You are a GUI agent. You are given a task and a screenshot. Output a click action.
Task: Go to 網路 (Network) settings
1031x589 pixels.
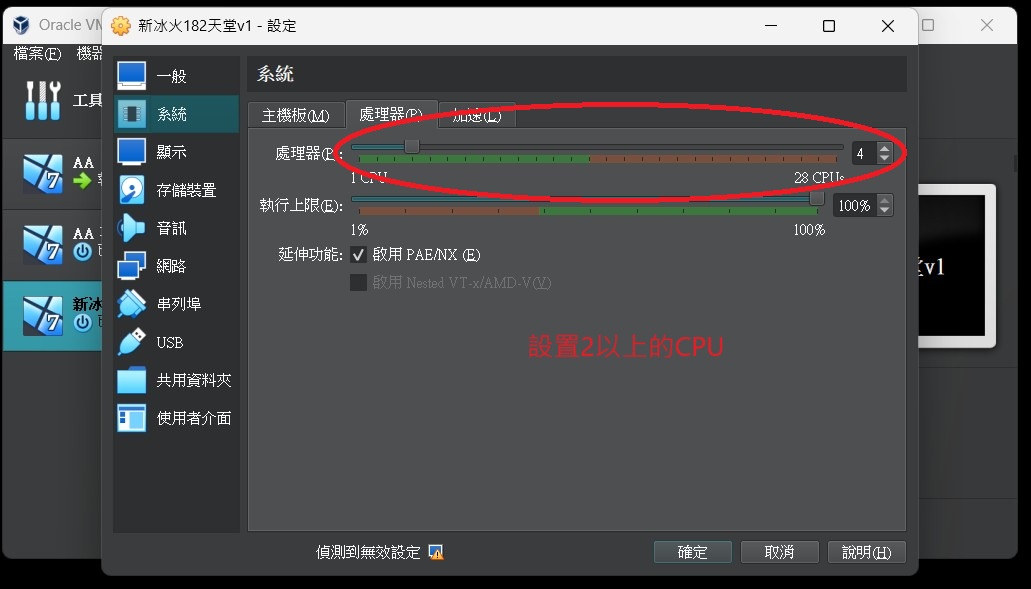tap(171, 266)
